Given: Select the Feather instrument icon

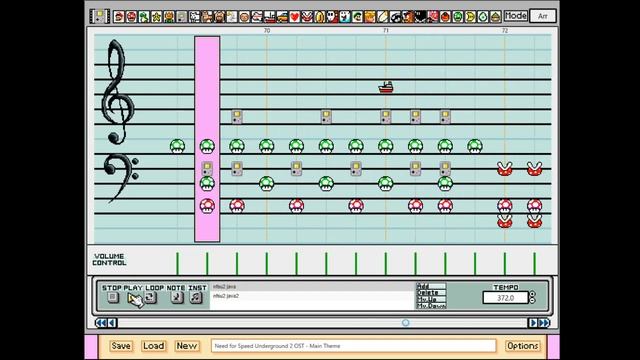Looking at the screenshot, I should click(x=383, y=17).
